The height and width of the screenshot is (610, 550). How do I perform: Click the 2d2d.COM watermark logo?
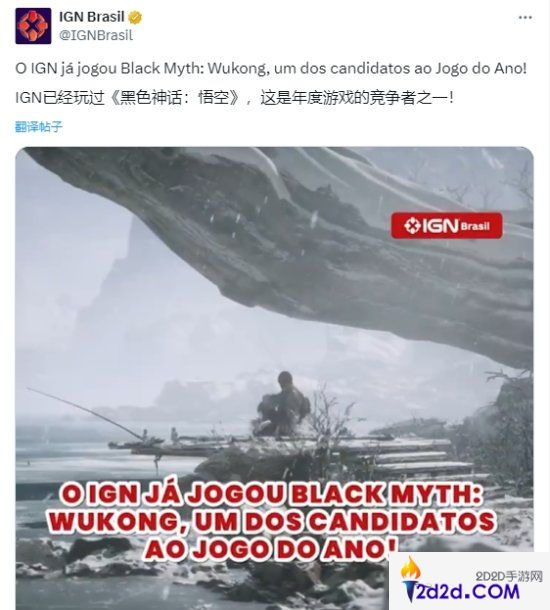[469, 581]
